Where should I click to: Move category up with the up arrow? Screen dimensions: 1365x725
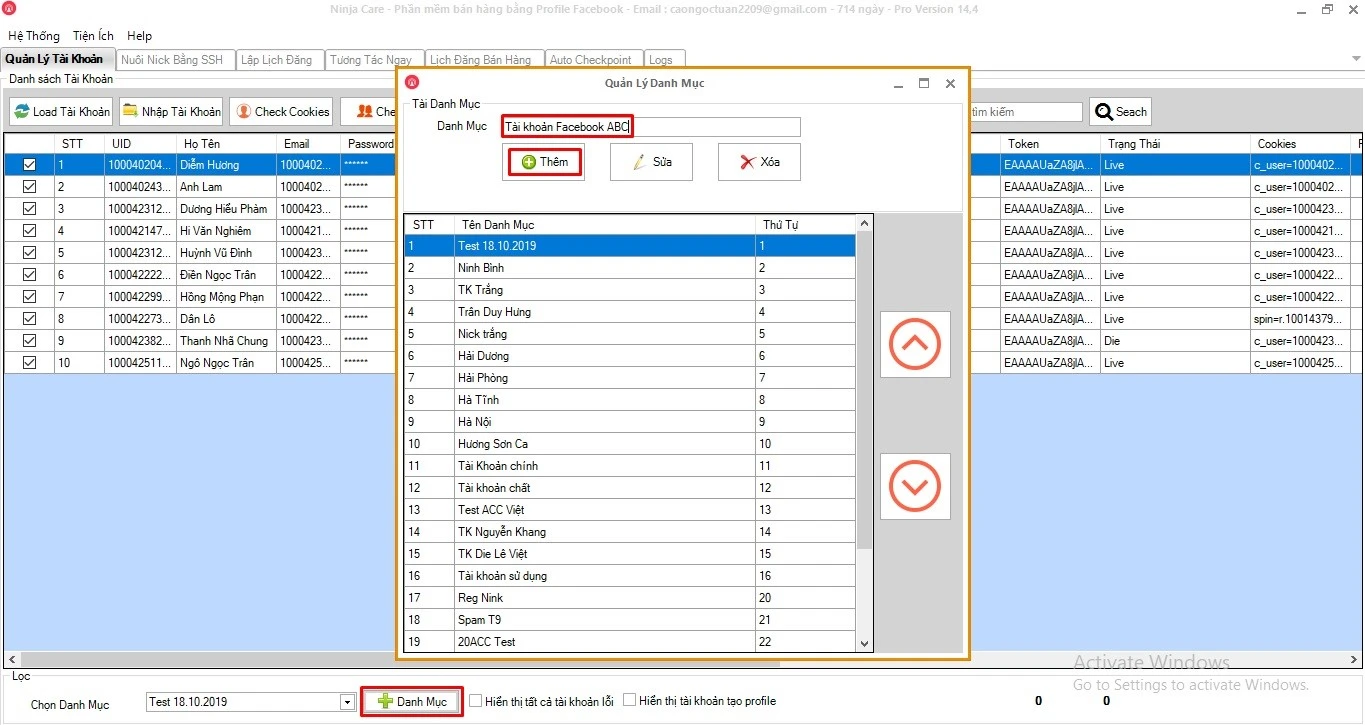tap(915, 344)
